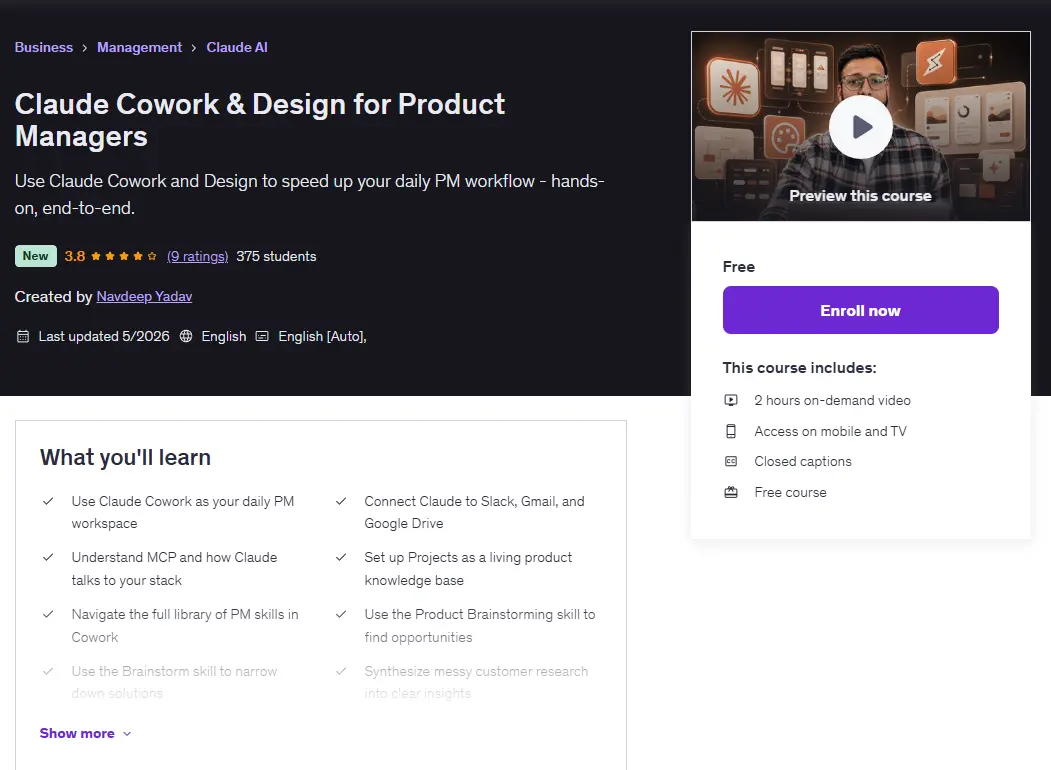Click the 3.8 rating number

pyautogui.click(x=74, y=256)
